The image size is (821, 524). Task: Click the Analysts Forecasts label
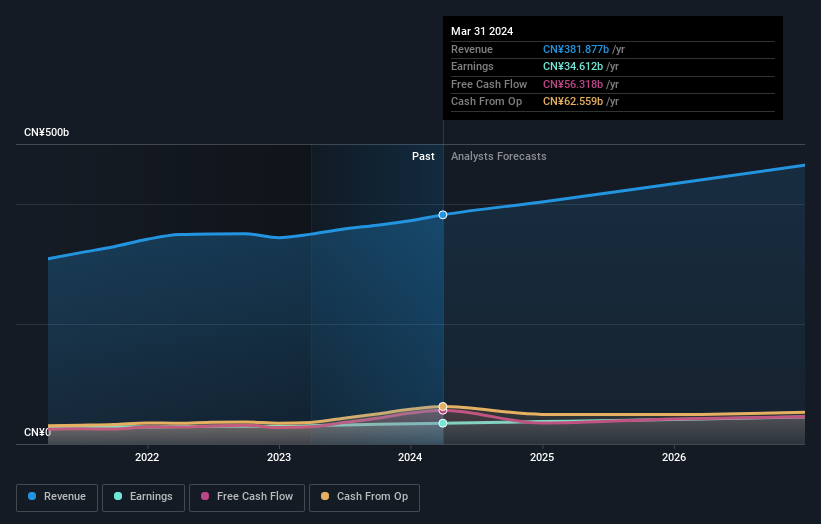pos(498,157)
